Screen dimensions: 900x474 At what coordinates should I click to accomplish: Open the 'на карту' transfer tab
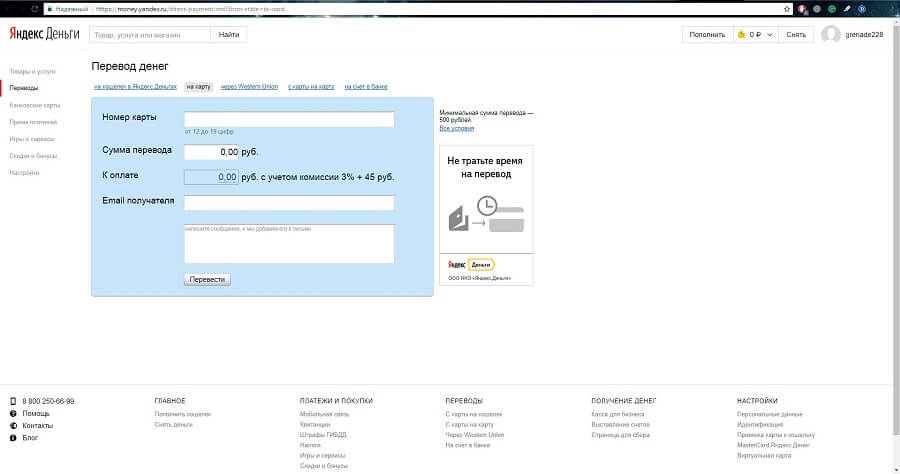pos(199,87)
